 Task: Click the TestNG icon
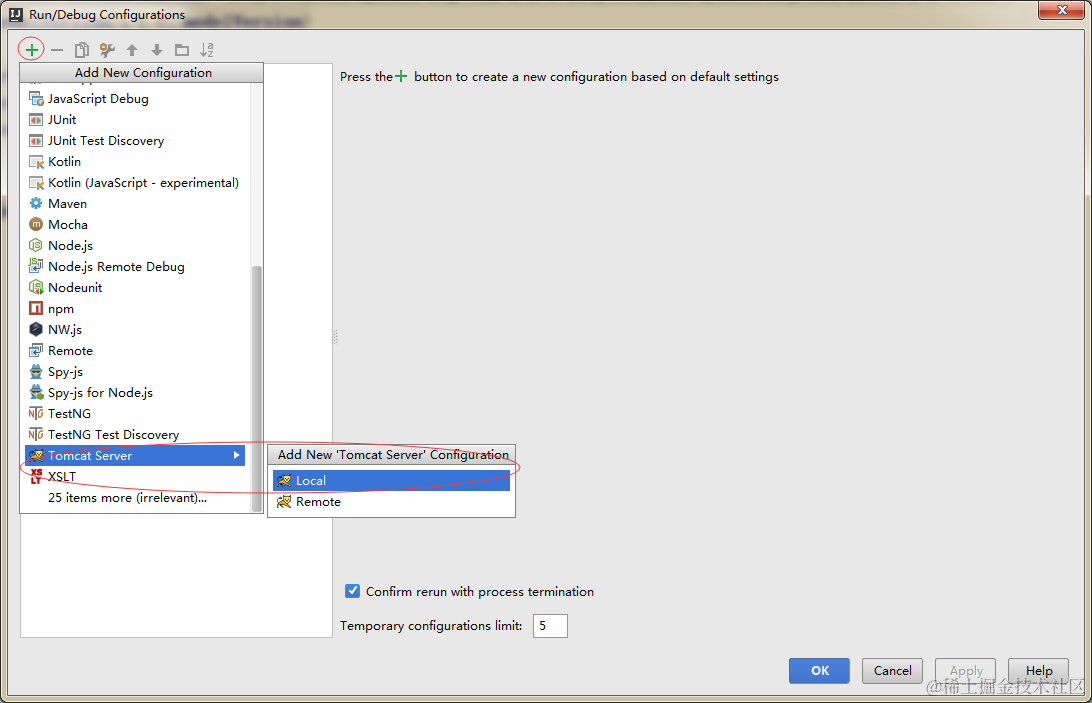tap(36, 413)
